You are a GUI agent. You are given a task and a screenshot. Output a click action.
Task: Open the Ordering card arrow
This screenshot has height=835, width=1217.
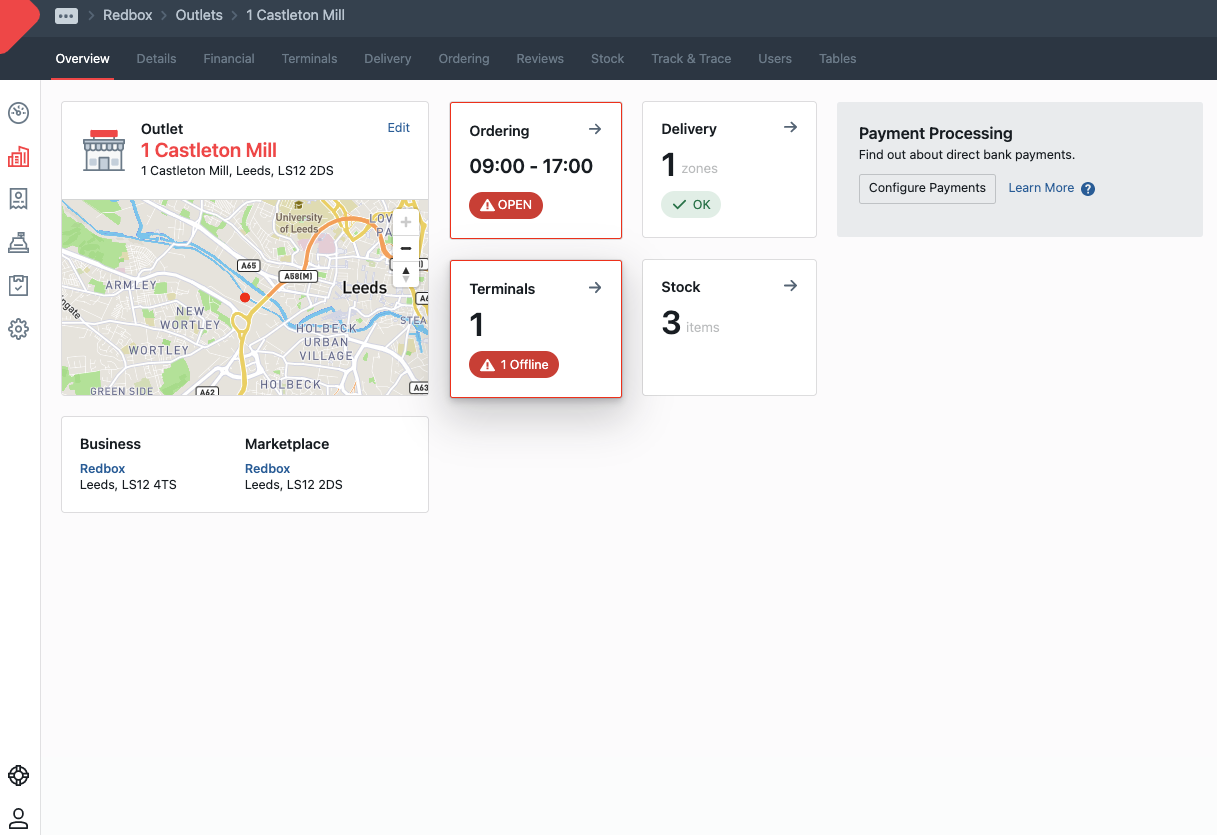pos(595,130)
